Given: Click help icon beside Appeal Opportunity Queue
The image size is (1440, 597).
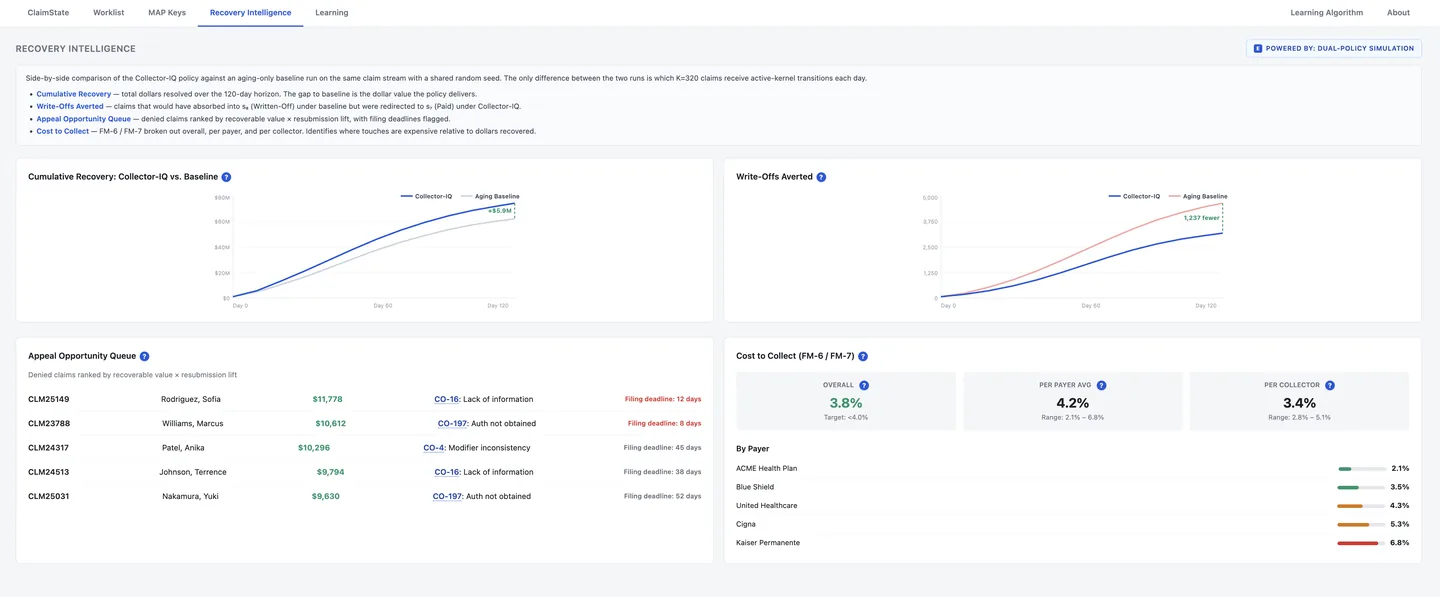Looking at the screenshot, I should click(144, 356).
